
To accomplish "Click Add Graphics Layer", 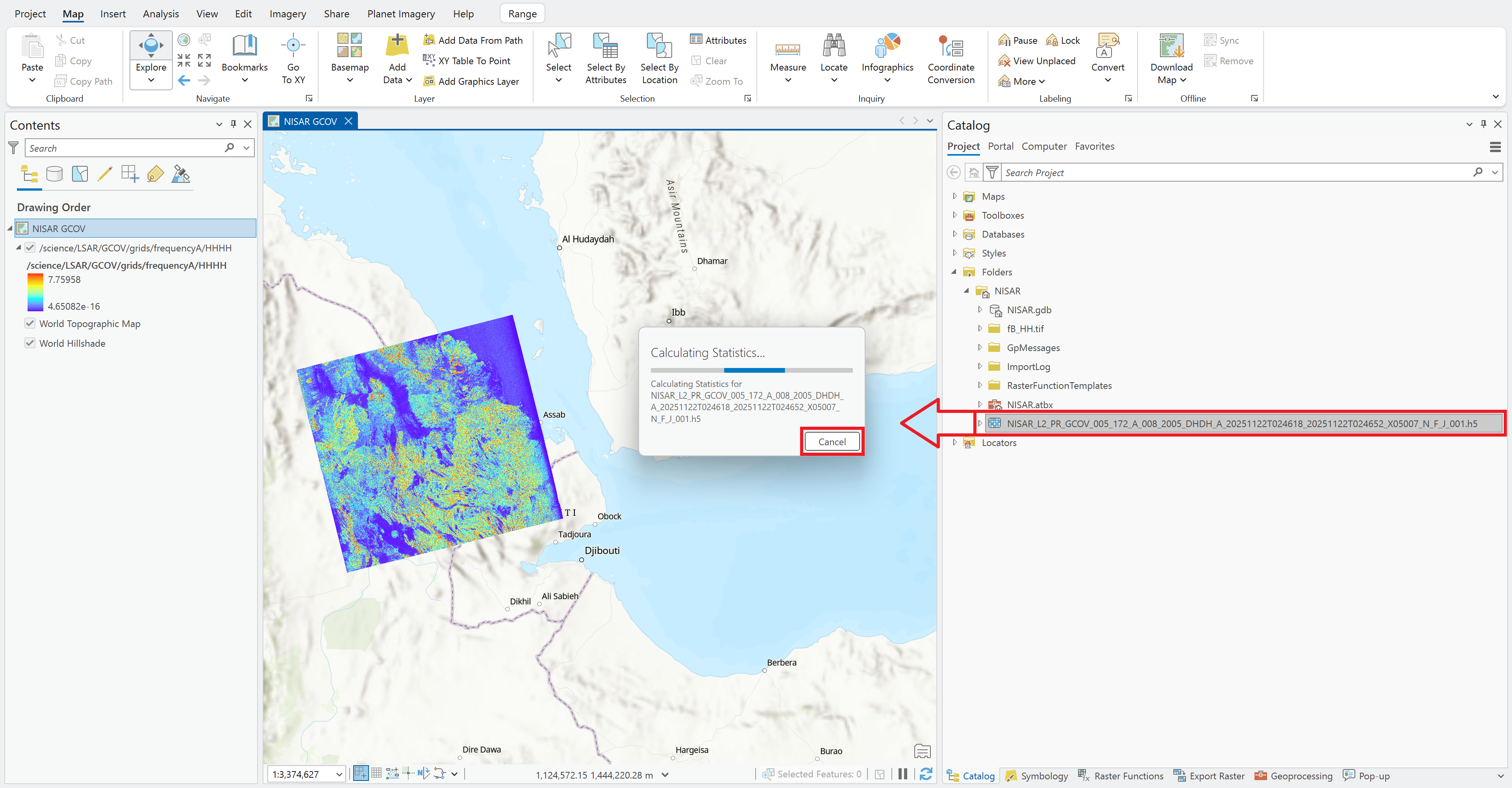I will (472, 81).
